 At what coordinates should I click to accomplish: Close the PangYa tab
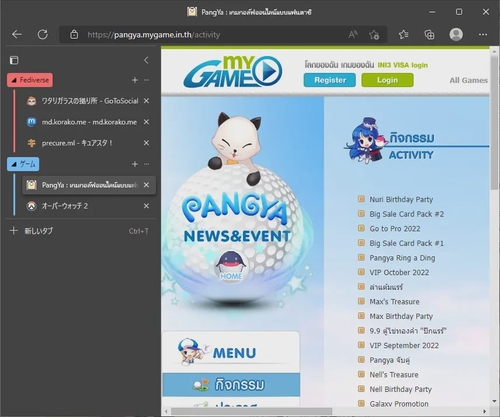pos(146,185)
